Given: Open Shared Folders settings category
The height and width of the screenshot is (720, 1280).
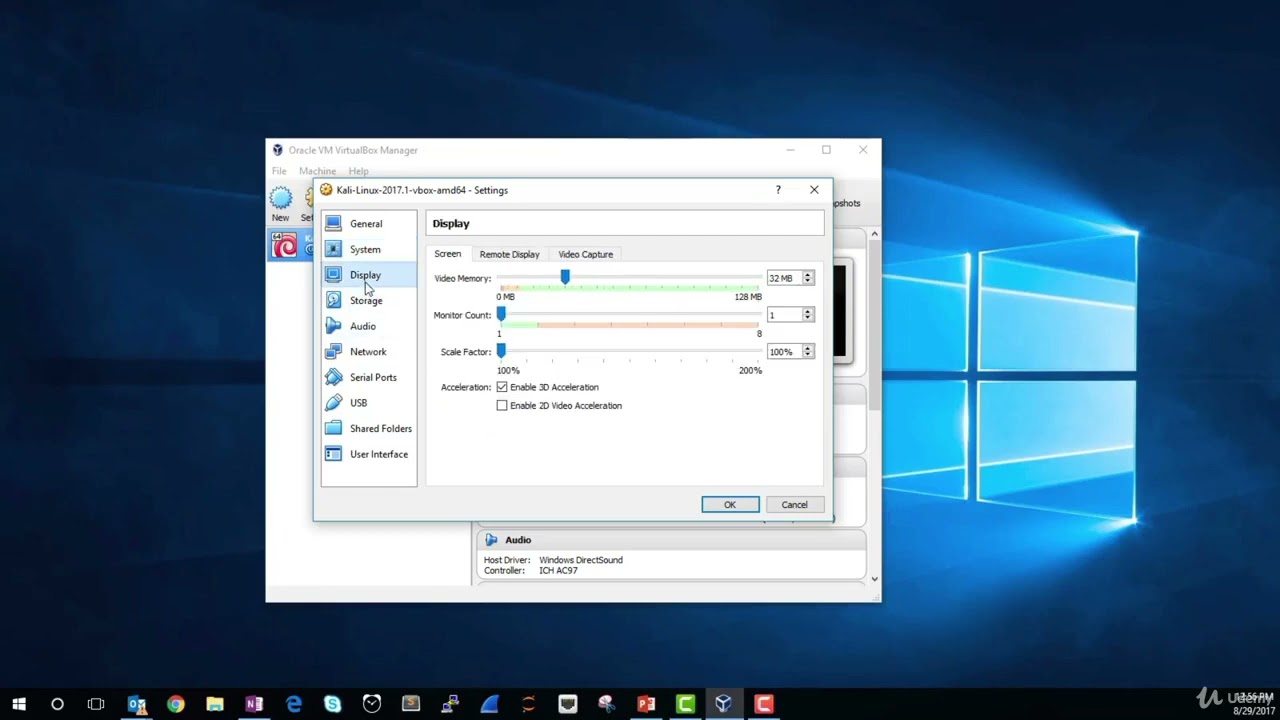Looking at the screenshot, I should pos(368,428).
